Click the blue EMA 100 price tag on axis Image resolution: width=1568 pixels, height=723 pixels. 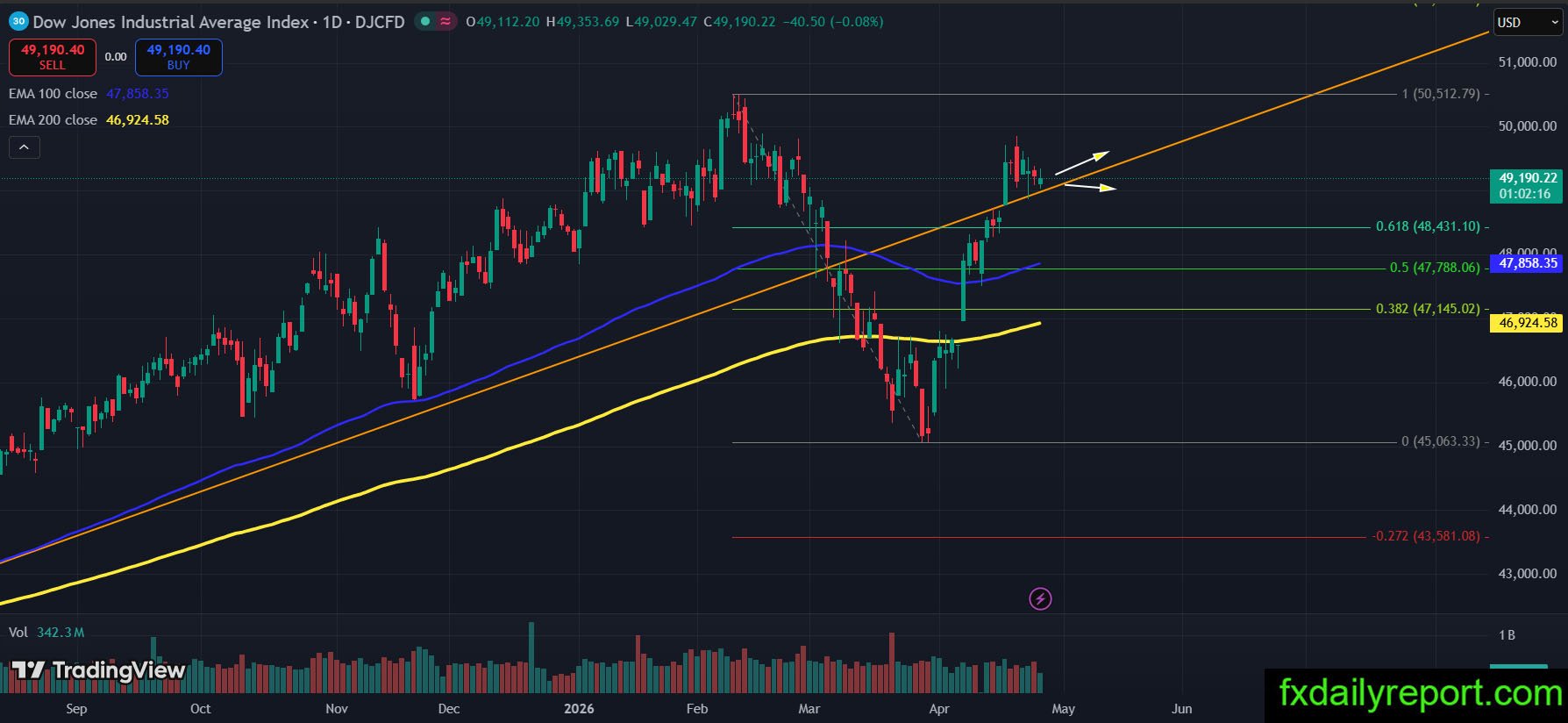point(1528,263)
